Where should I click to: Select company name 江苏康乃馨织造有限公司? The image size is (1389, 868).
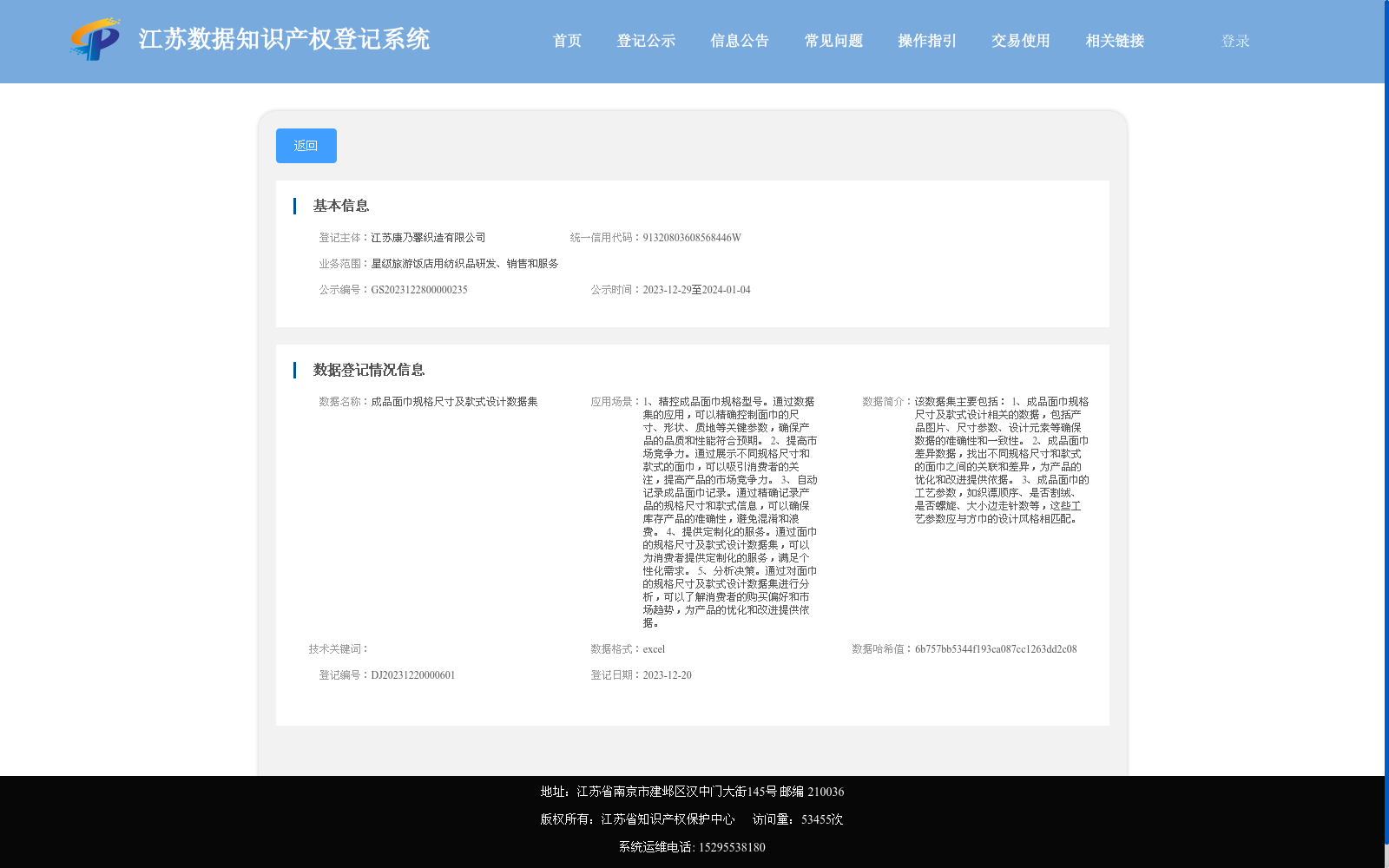pos(428,238)
